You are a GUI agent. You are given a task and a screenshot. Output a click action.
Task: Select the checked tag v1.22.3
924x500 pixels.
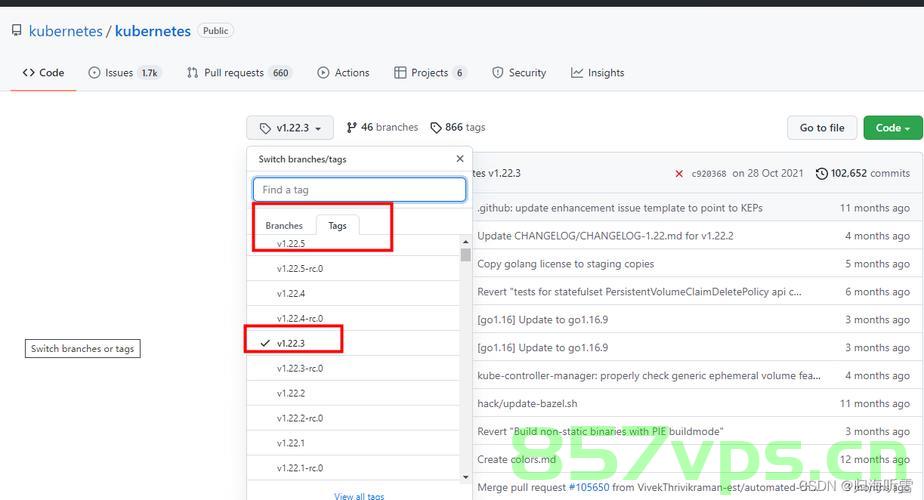(353, 343)
